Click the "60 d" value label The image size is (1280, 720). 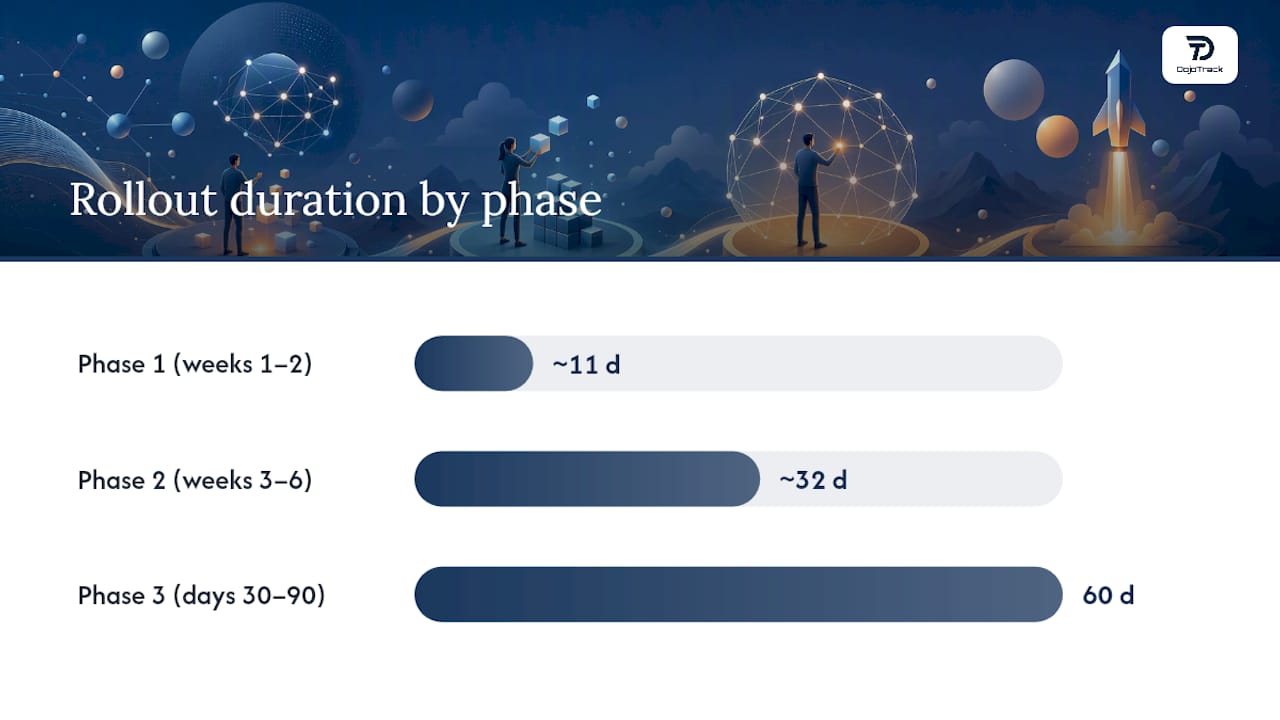[1108, 595]
